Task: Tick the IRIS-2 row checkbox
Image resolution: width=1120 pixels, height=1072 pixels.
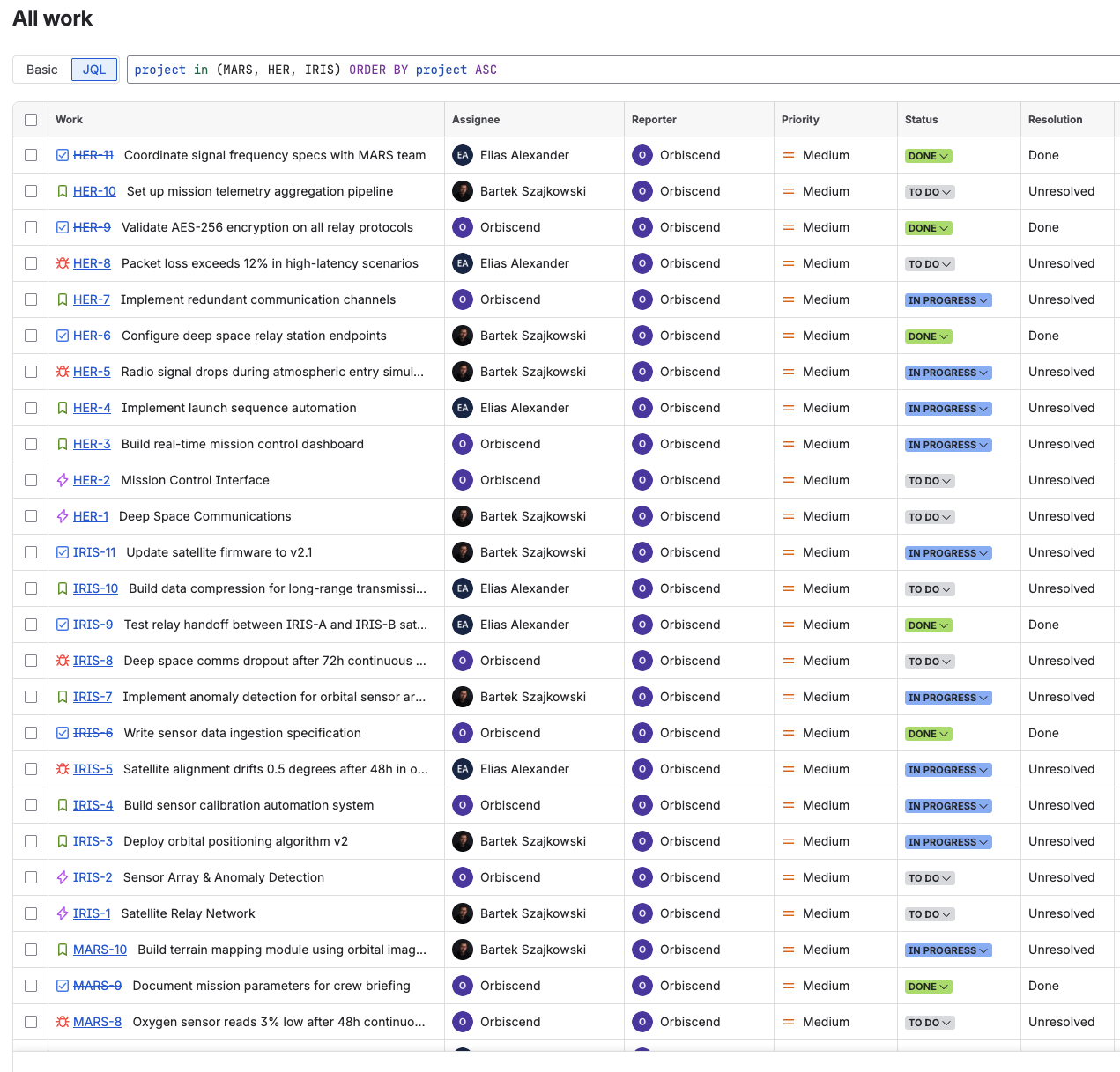Action: 31,877
